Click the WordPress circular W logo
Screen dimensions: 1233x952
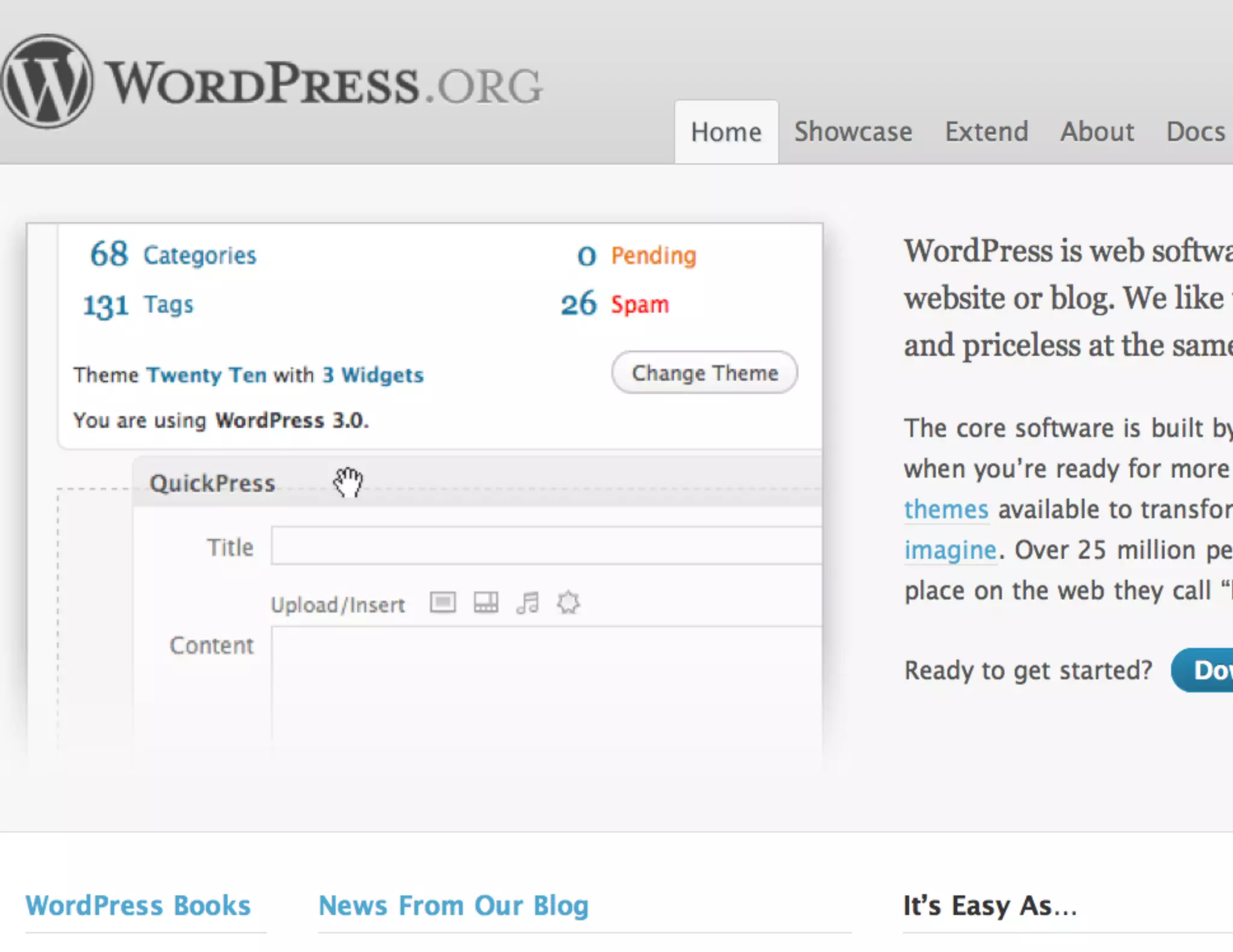point(47,81)
